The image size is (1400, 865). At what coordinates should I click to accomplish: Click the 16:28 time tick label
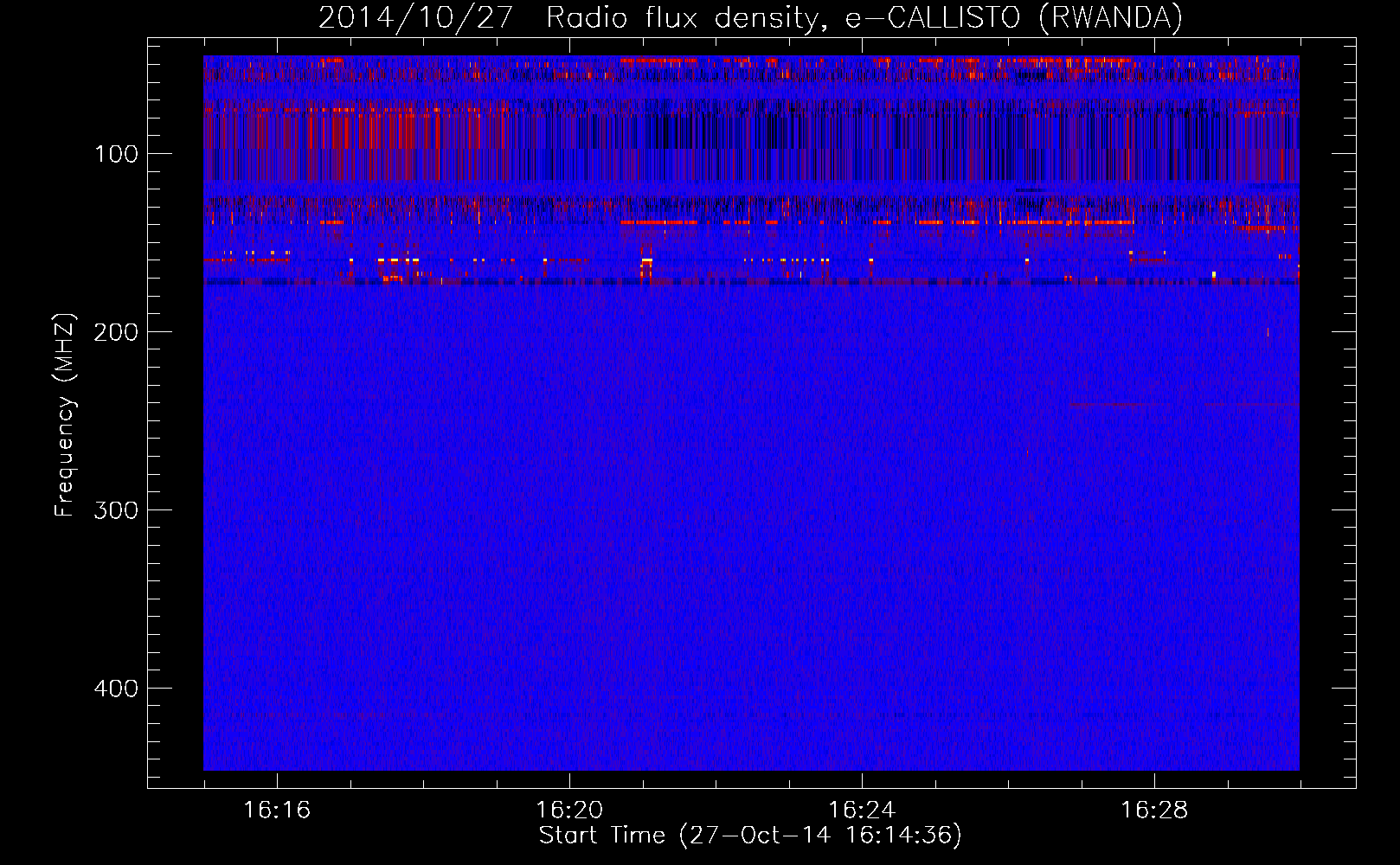pyautogui.click(x=1154, y=811)
